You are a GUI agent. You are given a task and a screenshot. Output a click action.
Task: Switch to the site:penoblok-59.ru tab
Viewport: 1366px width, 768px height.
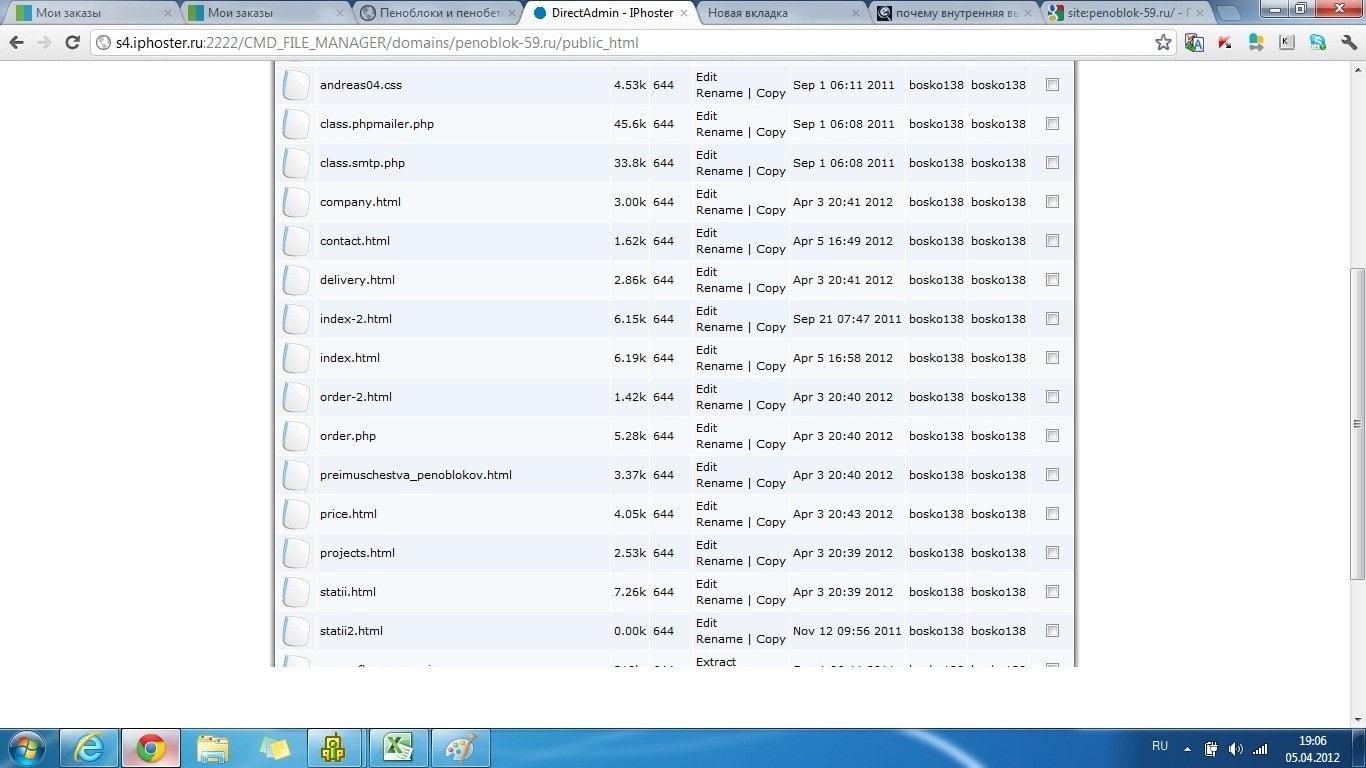[1124, 13]
